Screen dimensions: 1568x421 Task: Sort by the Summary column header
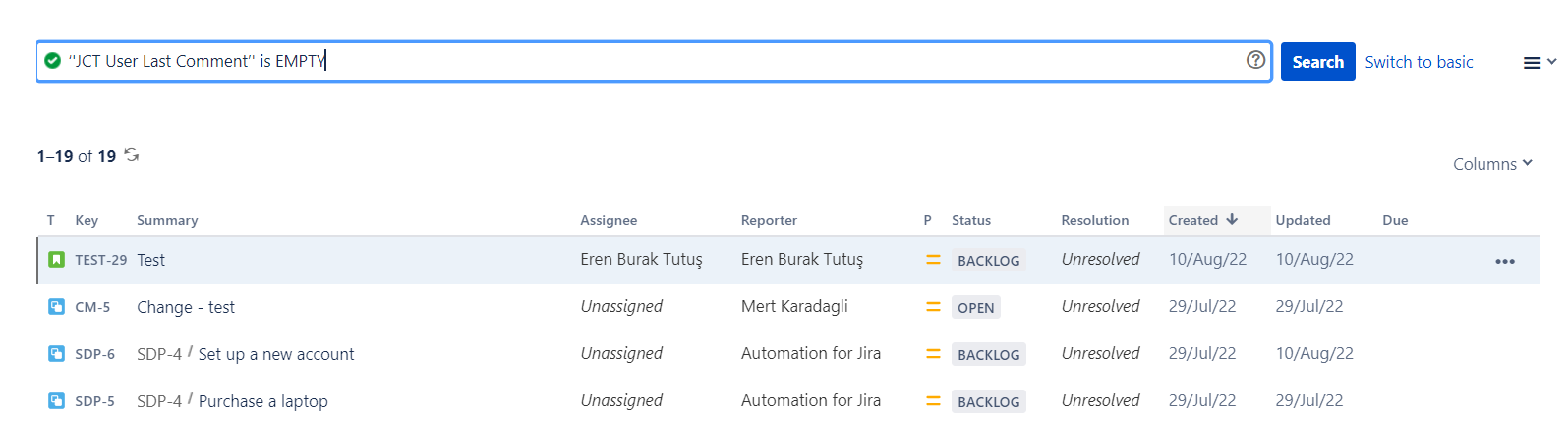click(167, 220)
